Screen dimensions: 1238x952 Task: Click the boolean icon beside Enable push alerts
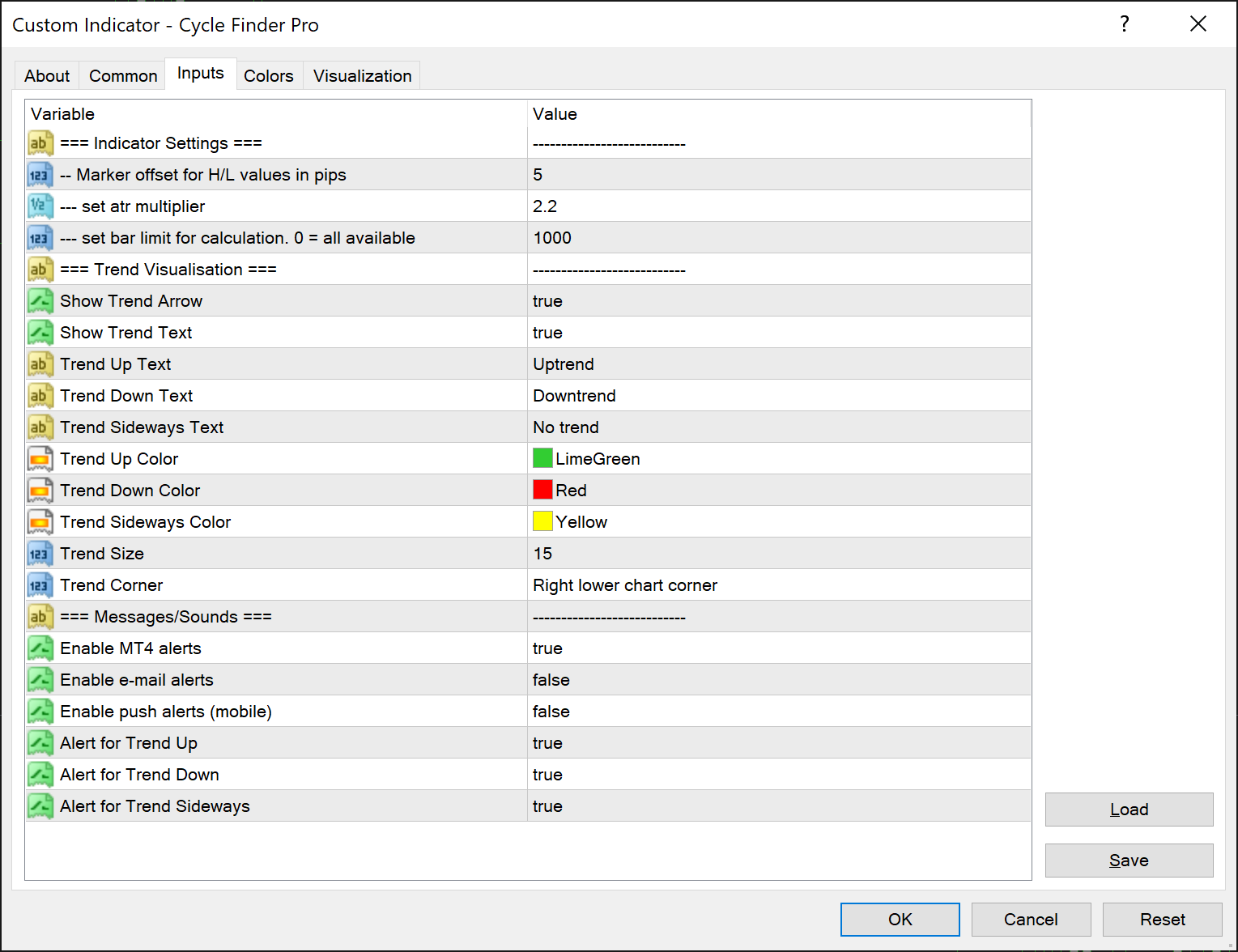40,712
